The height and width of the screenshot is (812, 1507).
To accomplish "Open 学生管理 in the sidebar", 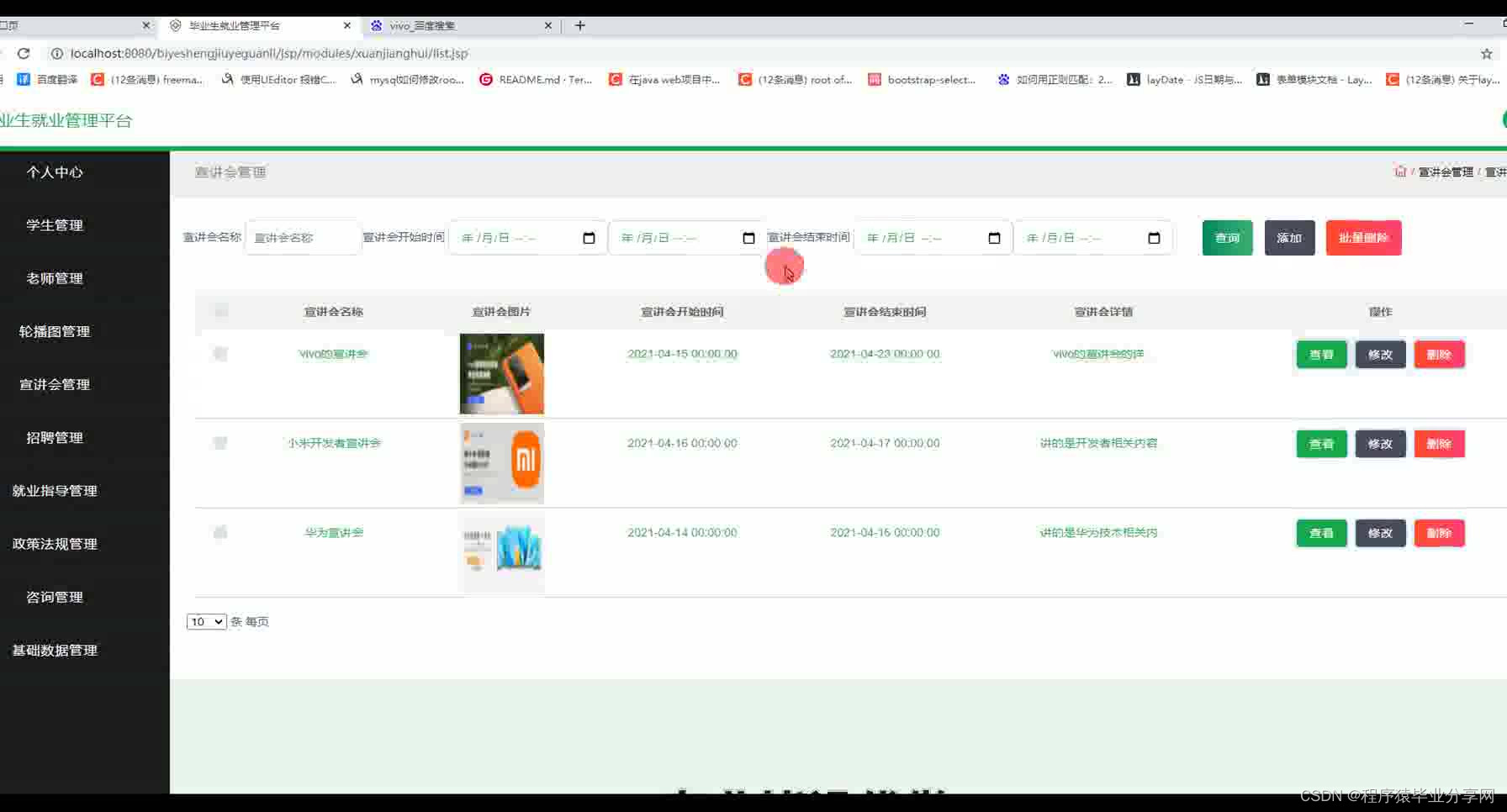I will click(55, 225).
